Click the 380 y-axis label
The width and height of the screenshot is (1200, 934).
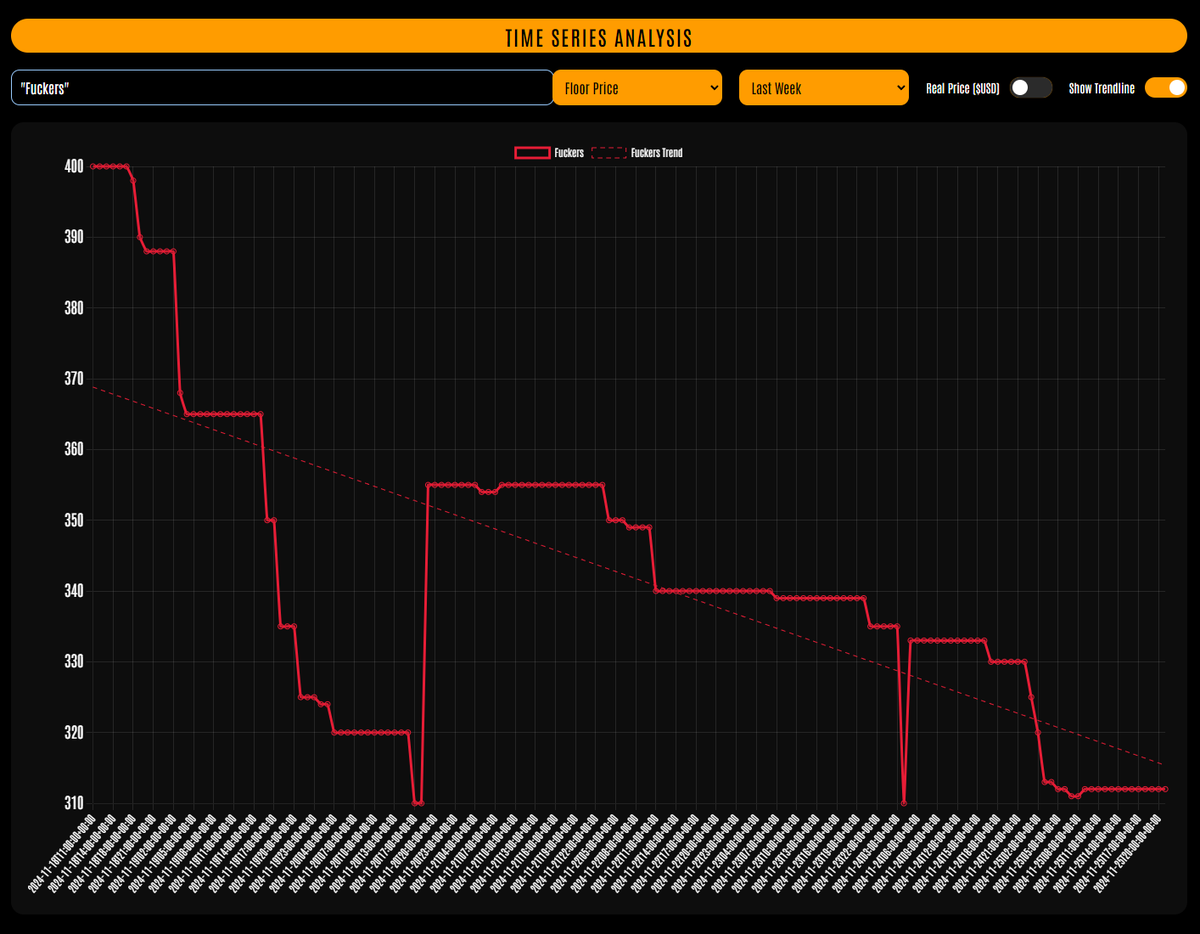pyautogui.click(x=72, y=308)
